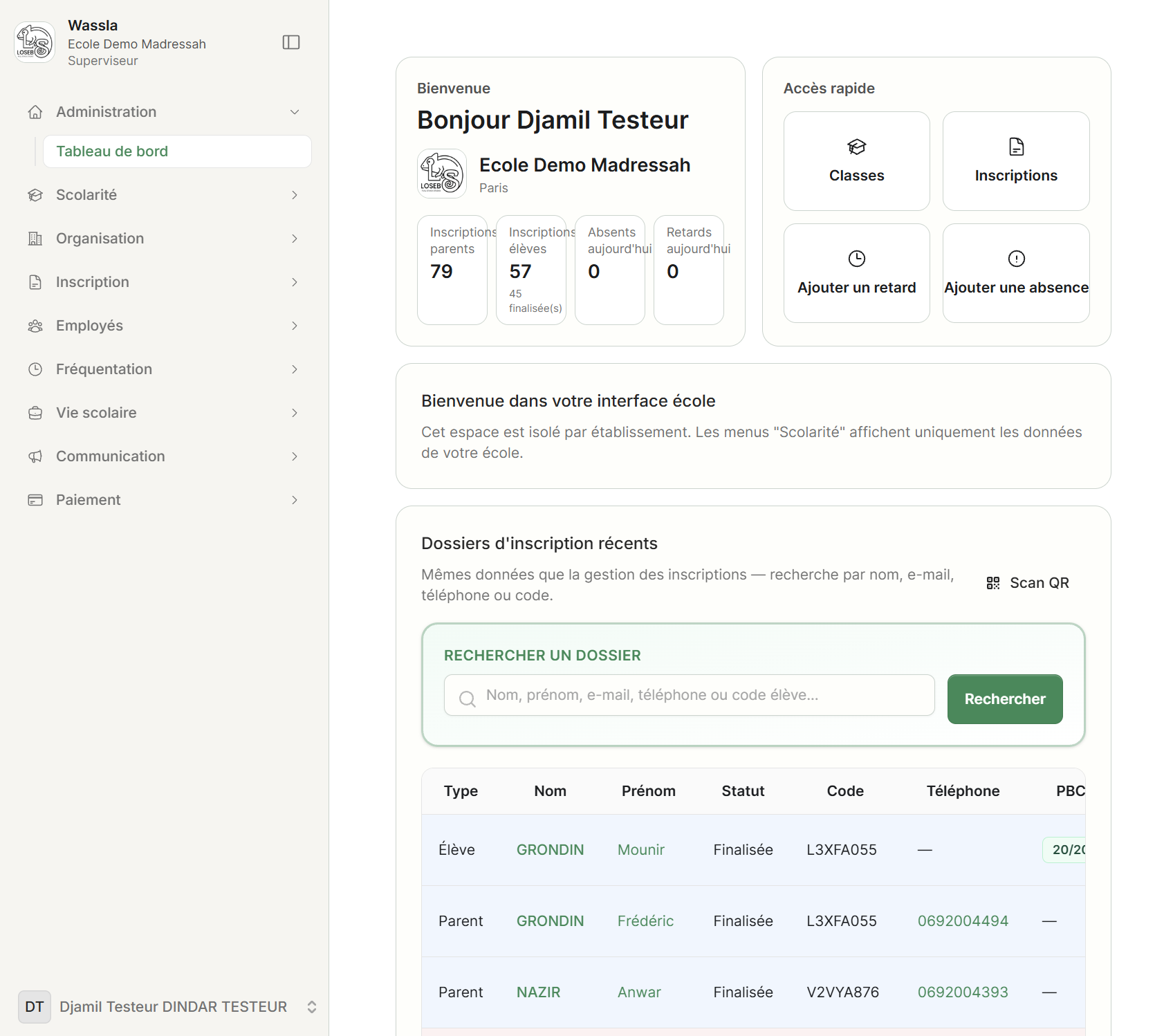Open the Scolarité menu label
The width and height of the screenshot is (1173, 1036).
[86, 195]
